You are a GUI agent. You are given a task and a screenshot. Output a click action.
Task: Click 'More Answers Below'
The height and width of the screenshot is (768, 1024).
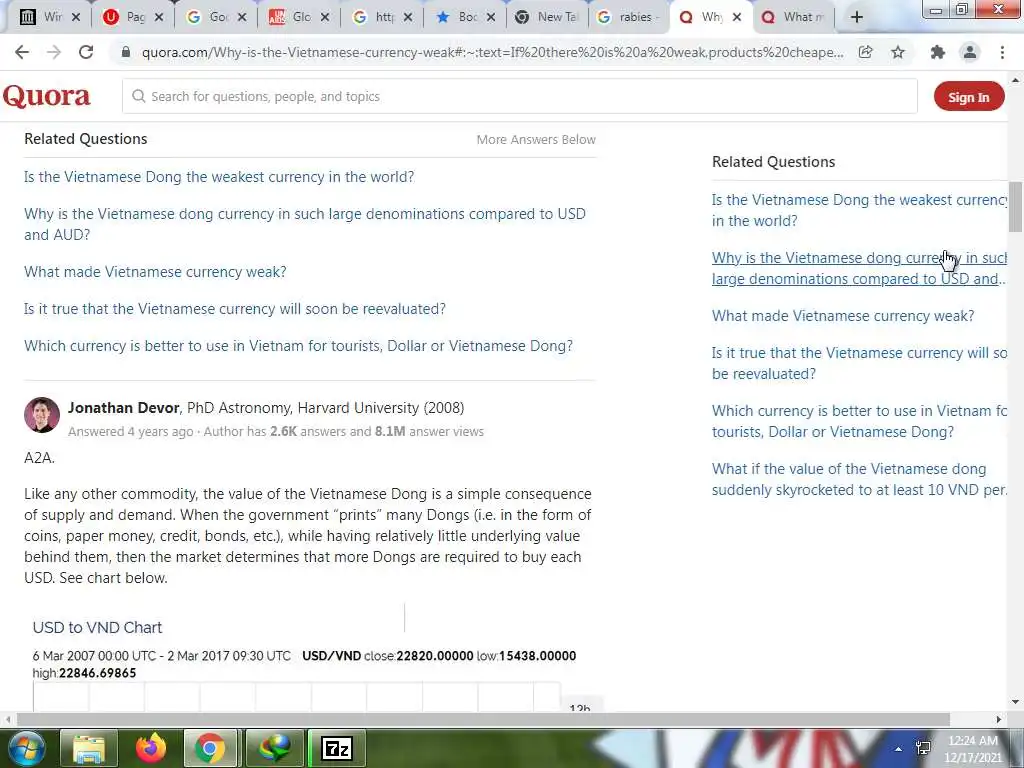[x=536, y=140]
